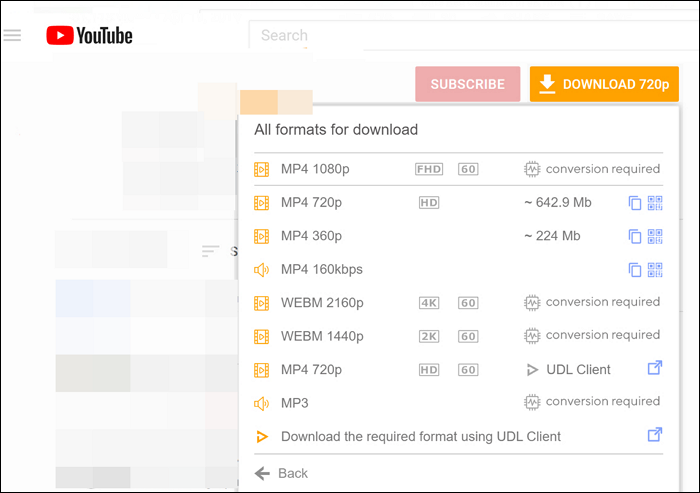Click the 2K badge

(429, 336)
